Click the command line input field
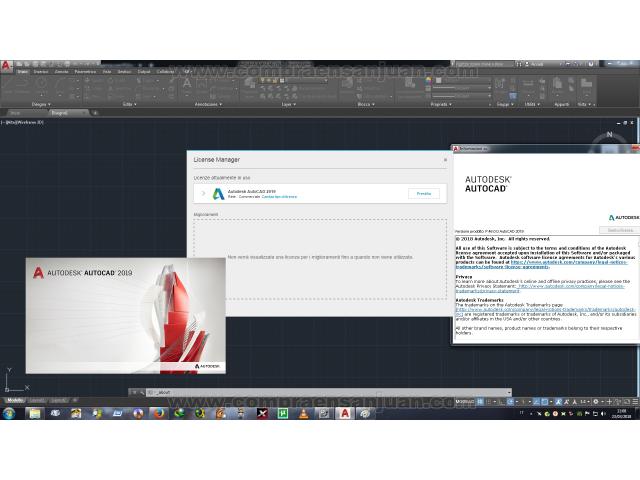The image size is (640, 480). tap(327, 392)
